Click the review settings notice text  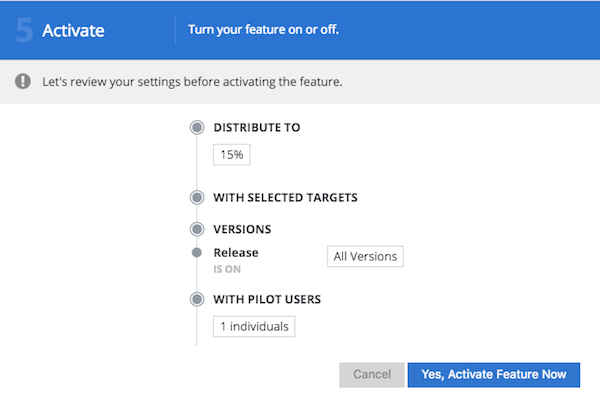(192, 82)
